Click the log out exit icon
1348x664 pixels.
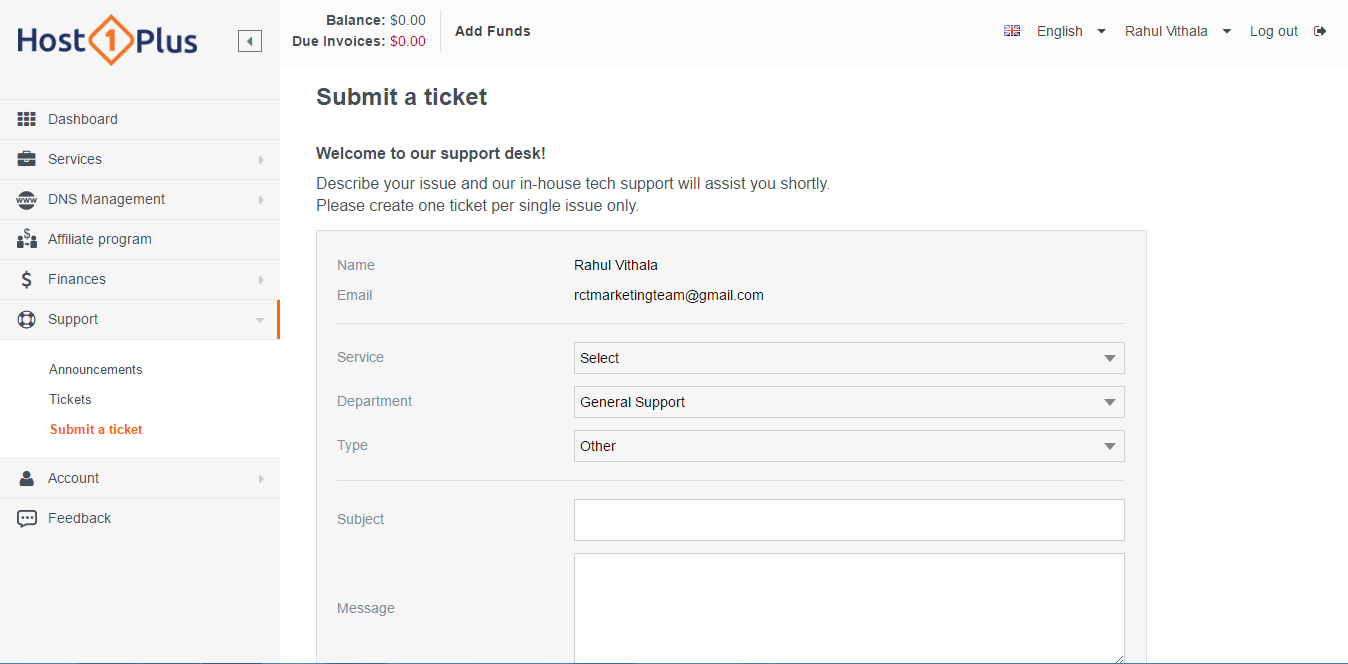pyautogui.click(x=1320, y=31)
